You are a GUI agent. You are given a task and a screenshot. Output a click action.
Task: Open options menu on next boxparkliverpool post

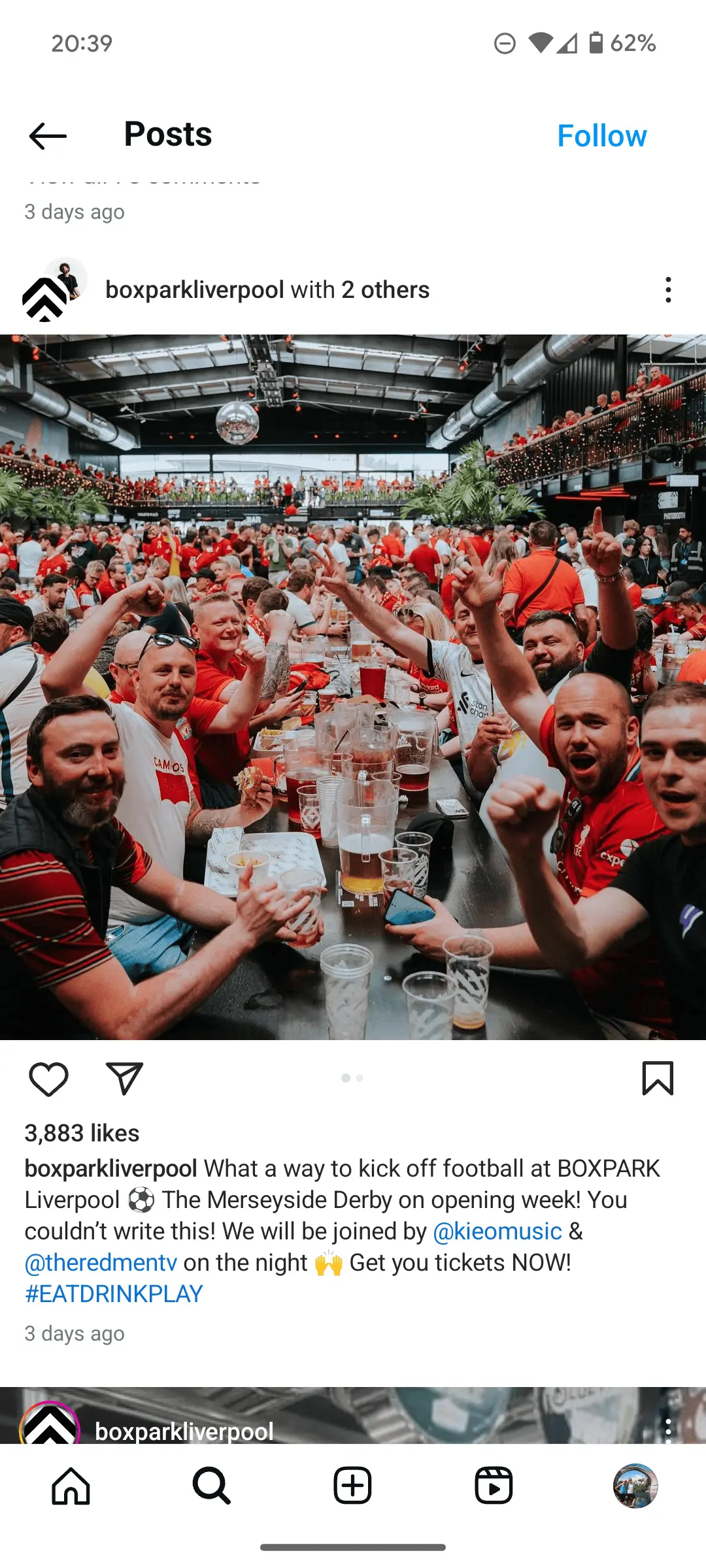tap(668, 1430)
